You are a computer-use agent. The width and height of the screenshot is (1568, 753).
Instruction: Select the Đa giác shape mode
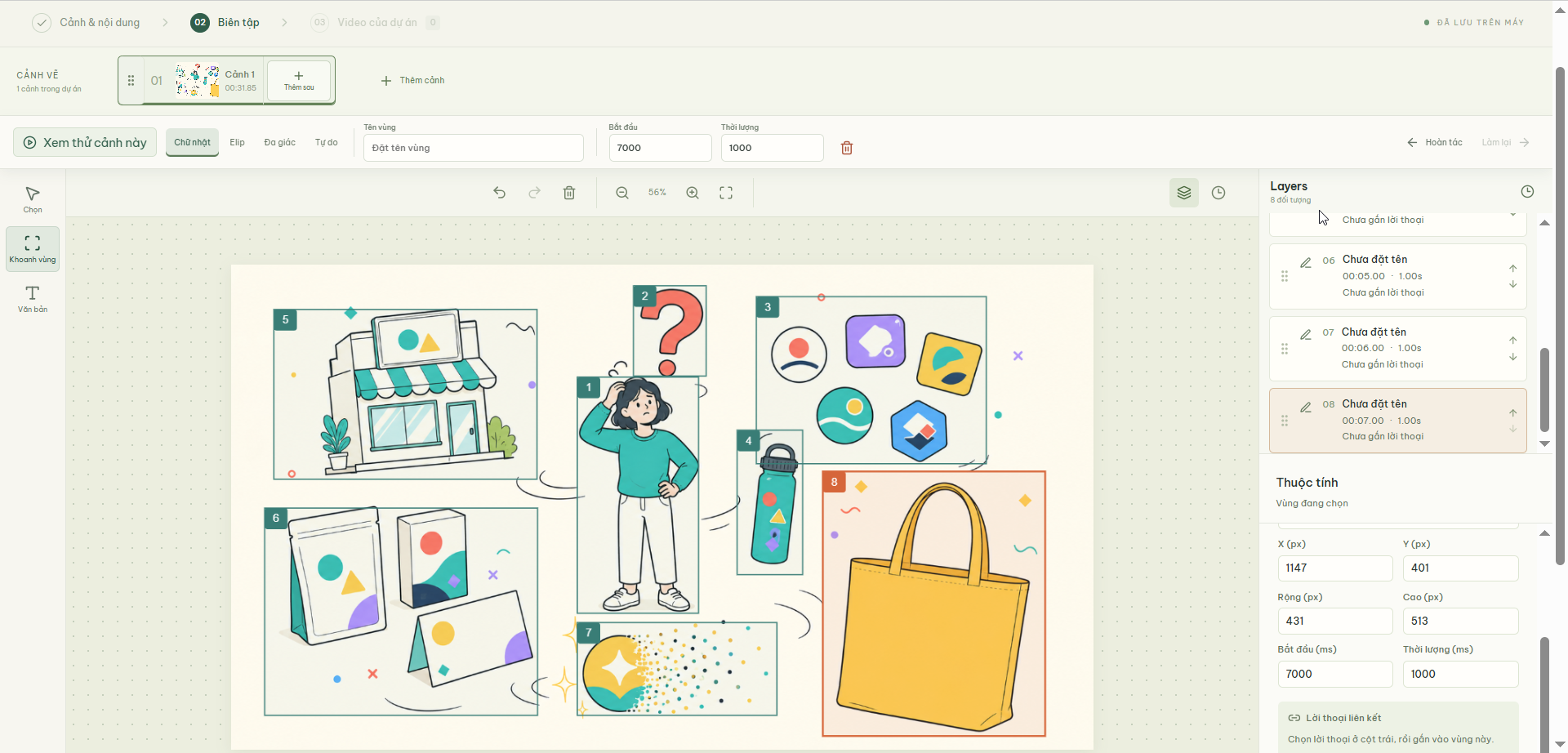tap(280, 142)
